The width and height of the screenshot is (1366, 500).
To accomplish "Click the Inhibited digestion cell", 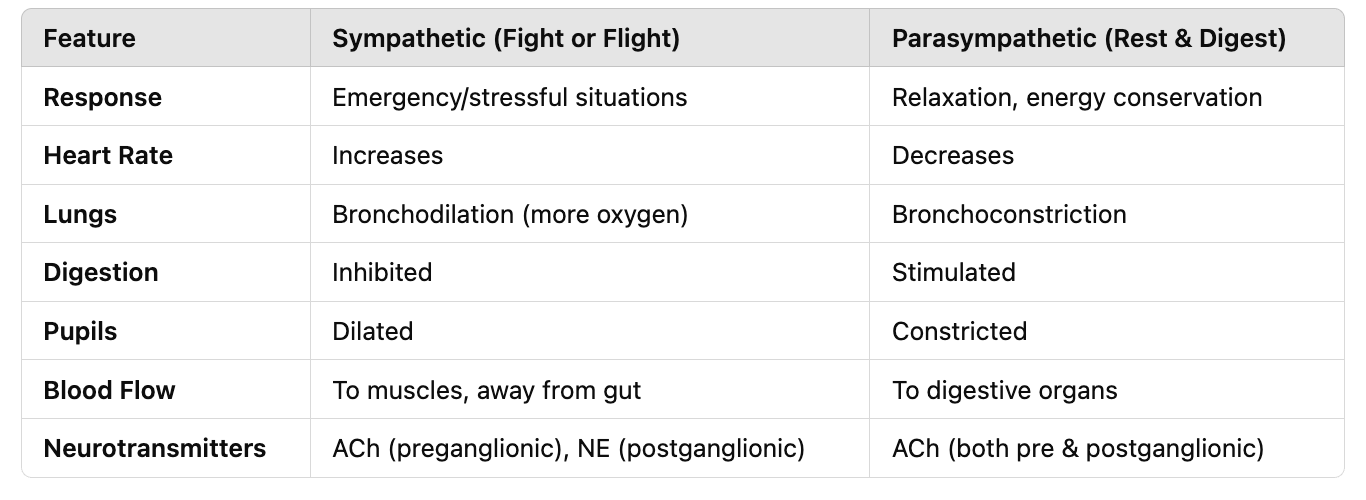I will click(382, 273).
